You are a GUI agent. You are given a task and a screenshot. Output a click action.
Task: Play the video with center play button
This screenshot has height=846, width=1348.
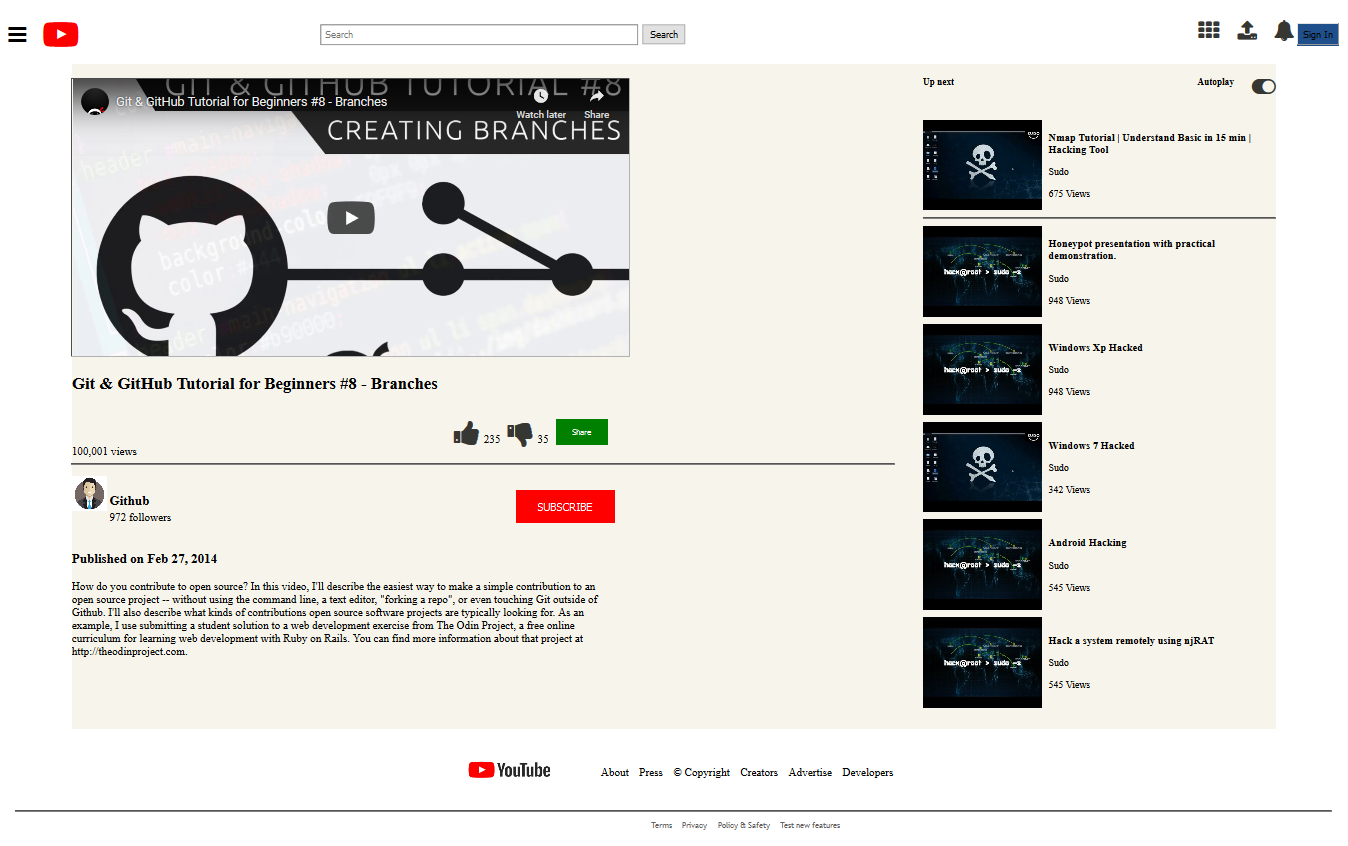click(351, 218)
